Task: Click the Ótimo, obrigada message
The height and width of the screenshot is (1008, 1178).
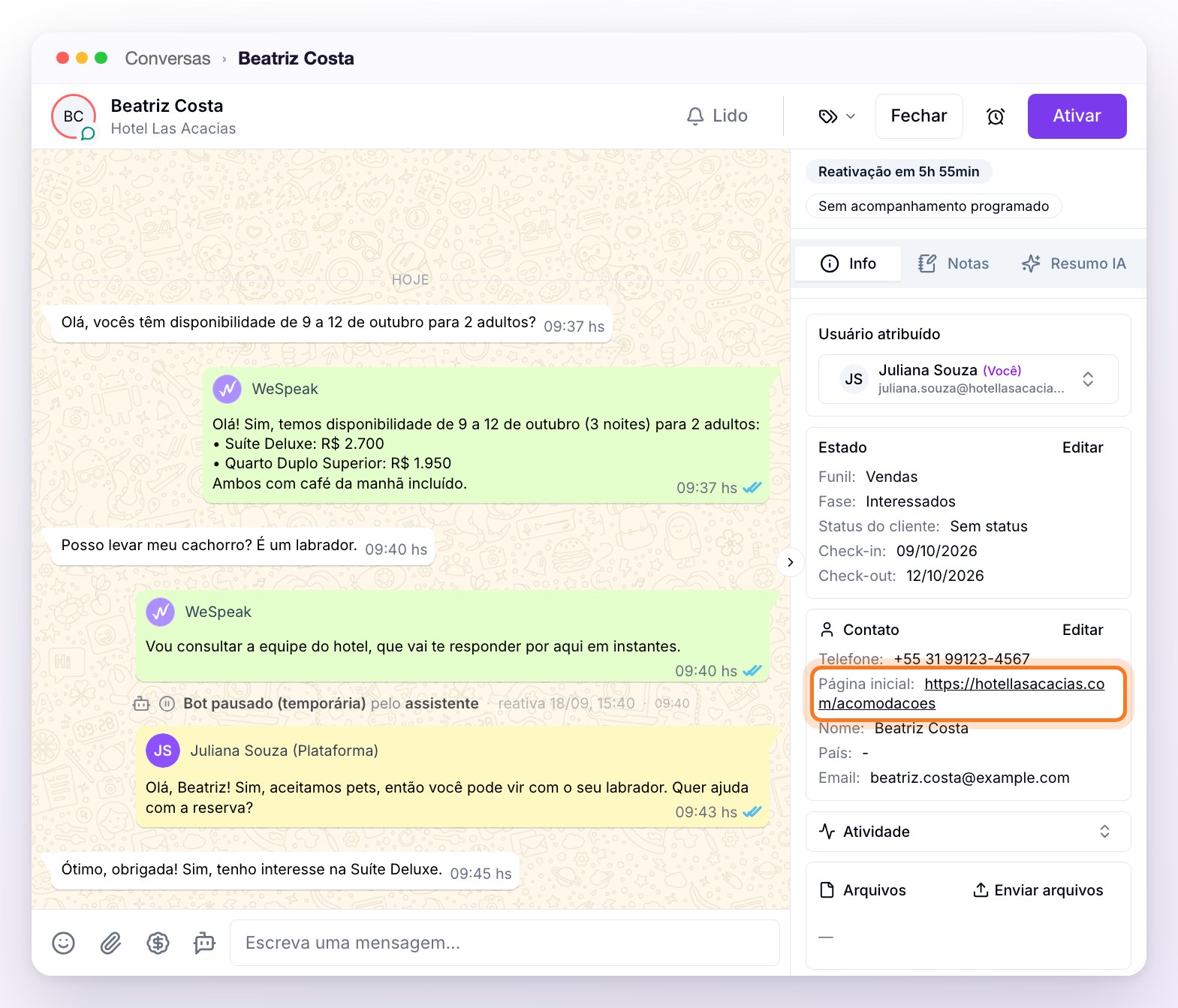Action: 286,871
